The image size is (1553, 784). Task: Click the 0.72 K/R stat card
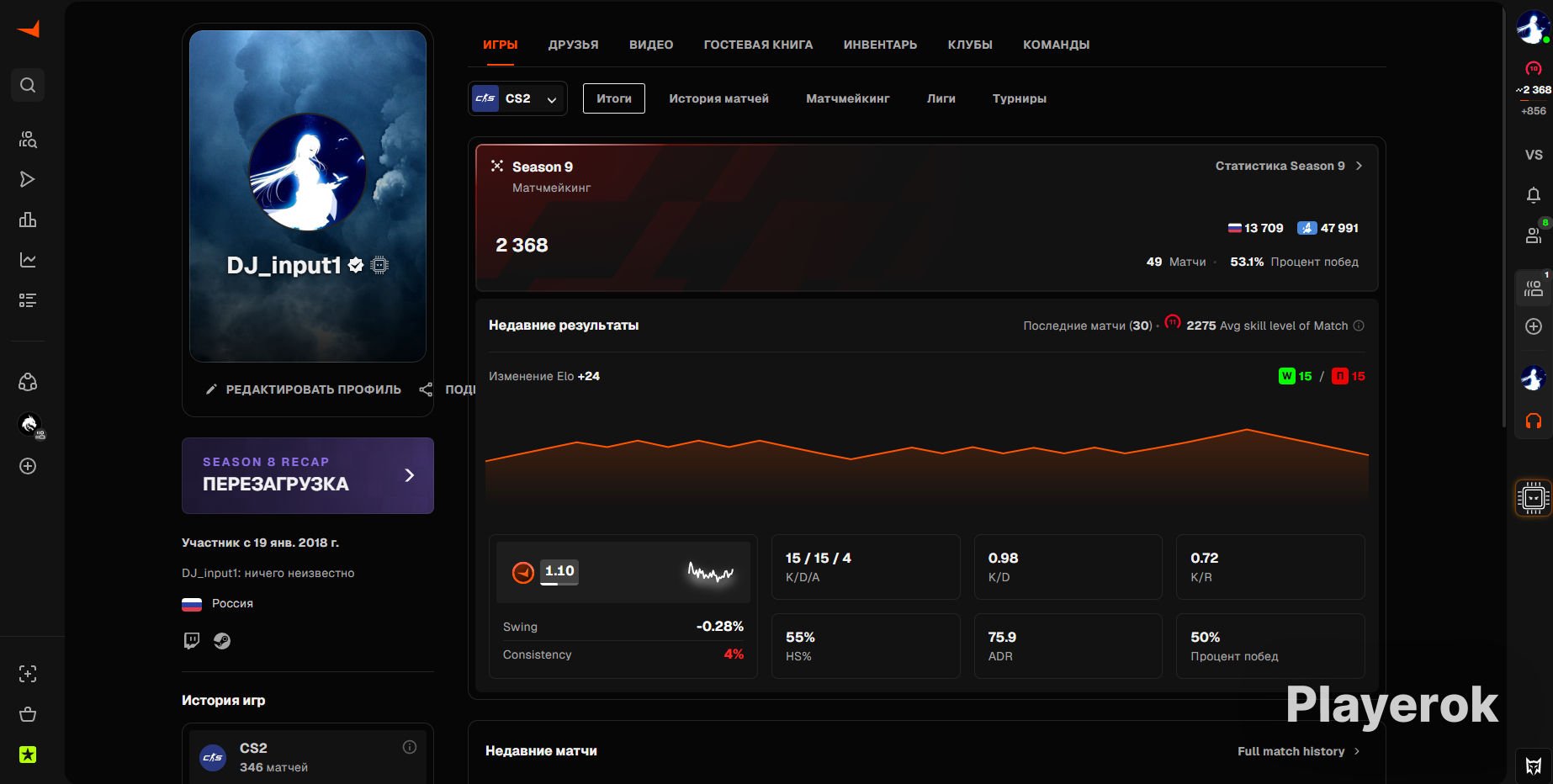(1270, 567)
